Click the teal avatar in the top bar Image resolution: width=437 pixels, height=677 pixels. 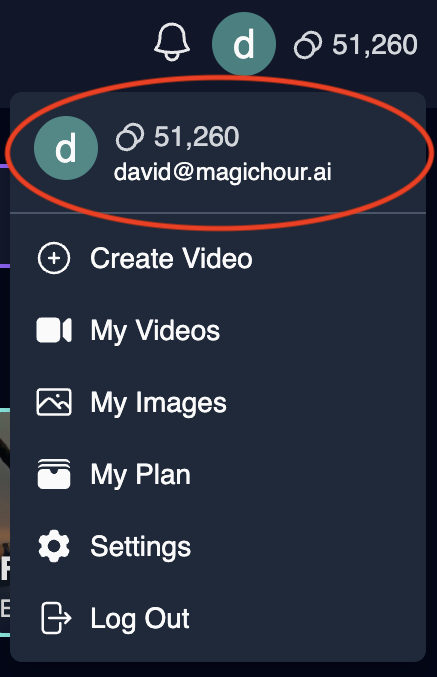pos(244,44)
